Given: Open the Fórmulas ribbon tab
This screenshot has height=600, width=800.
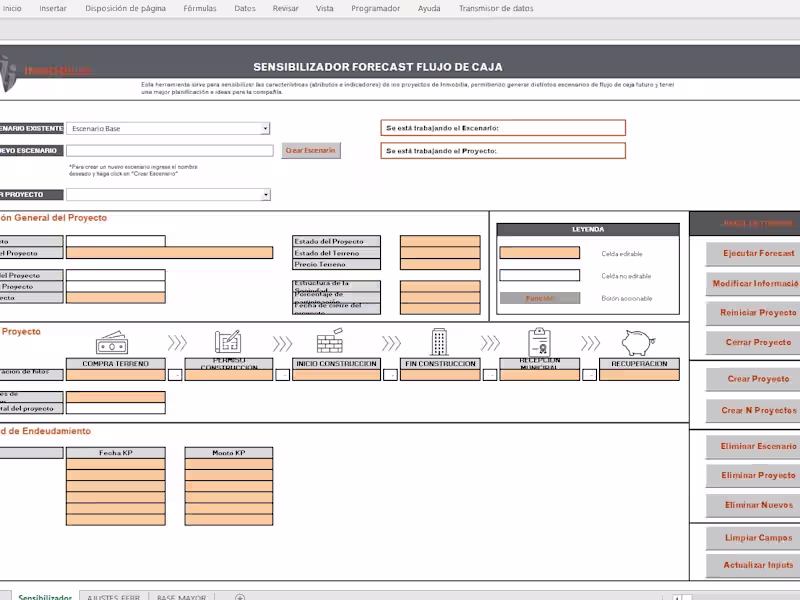Looking at the screenshot, I should tap(200, 8).
